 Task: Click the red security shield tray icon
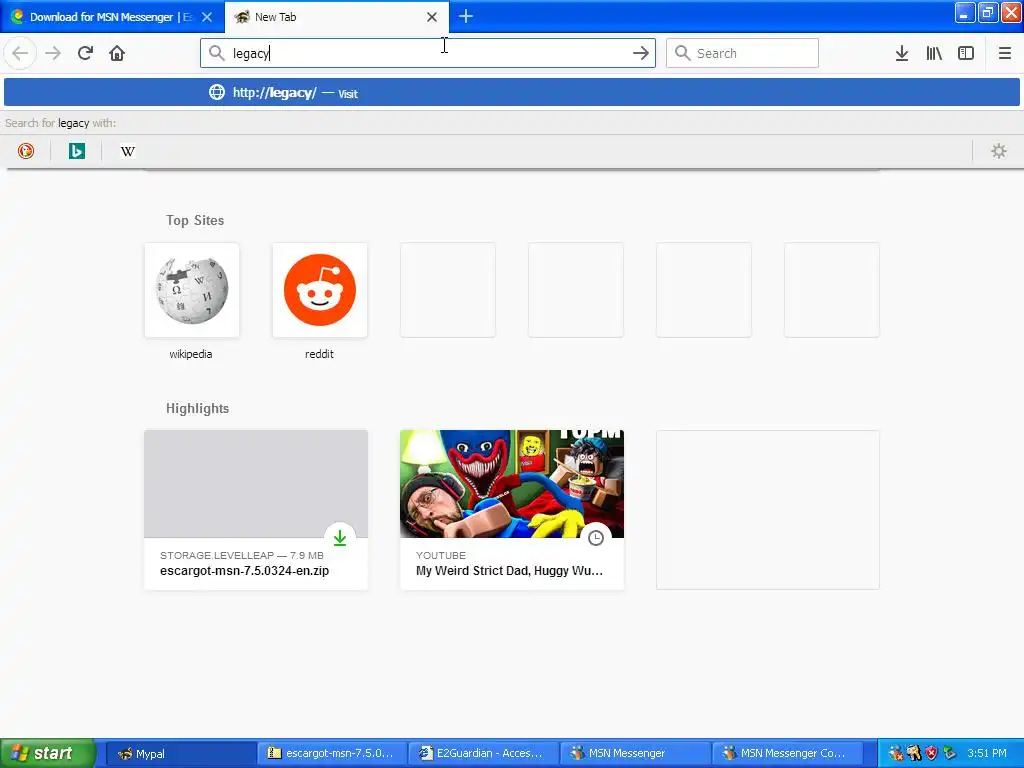coord(932,753)
